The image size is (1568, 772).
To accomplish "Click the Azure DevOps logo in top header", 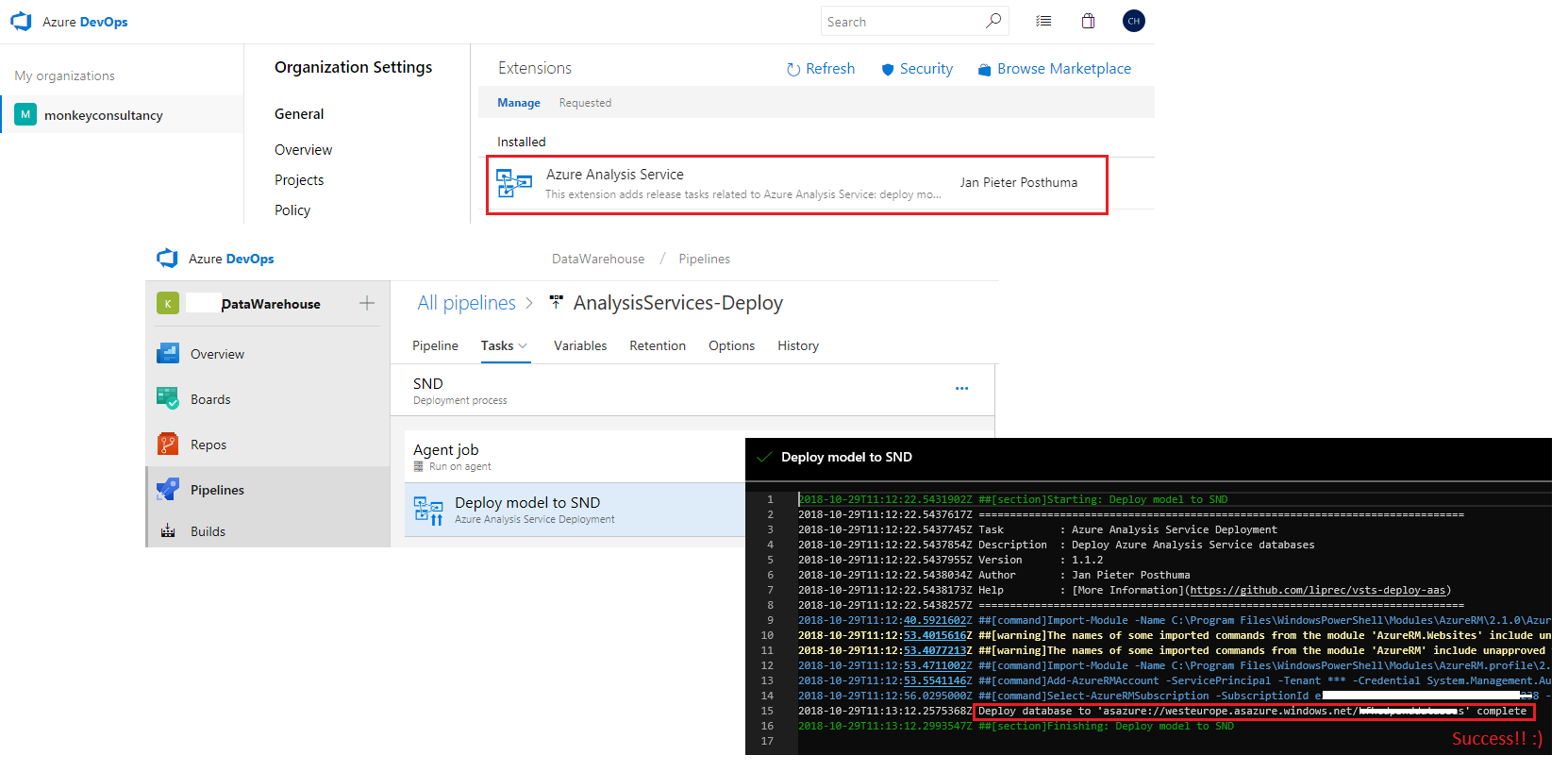I will (21, 21).
